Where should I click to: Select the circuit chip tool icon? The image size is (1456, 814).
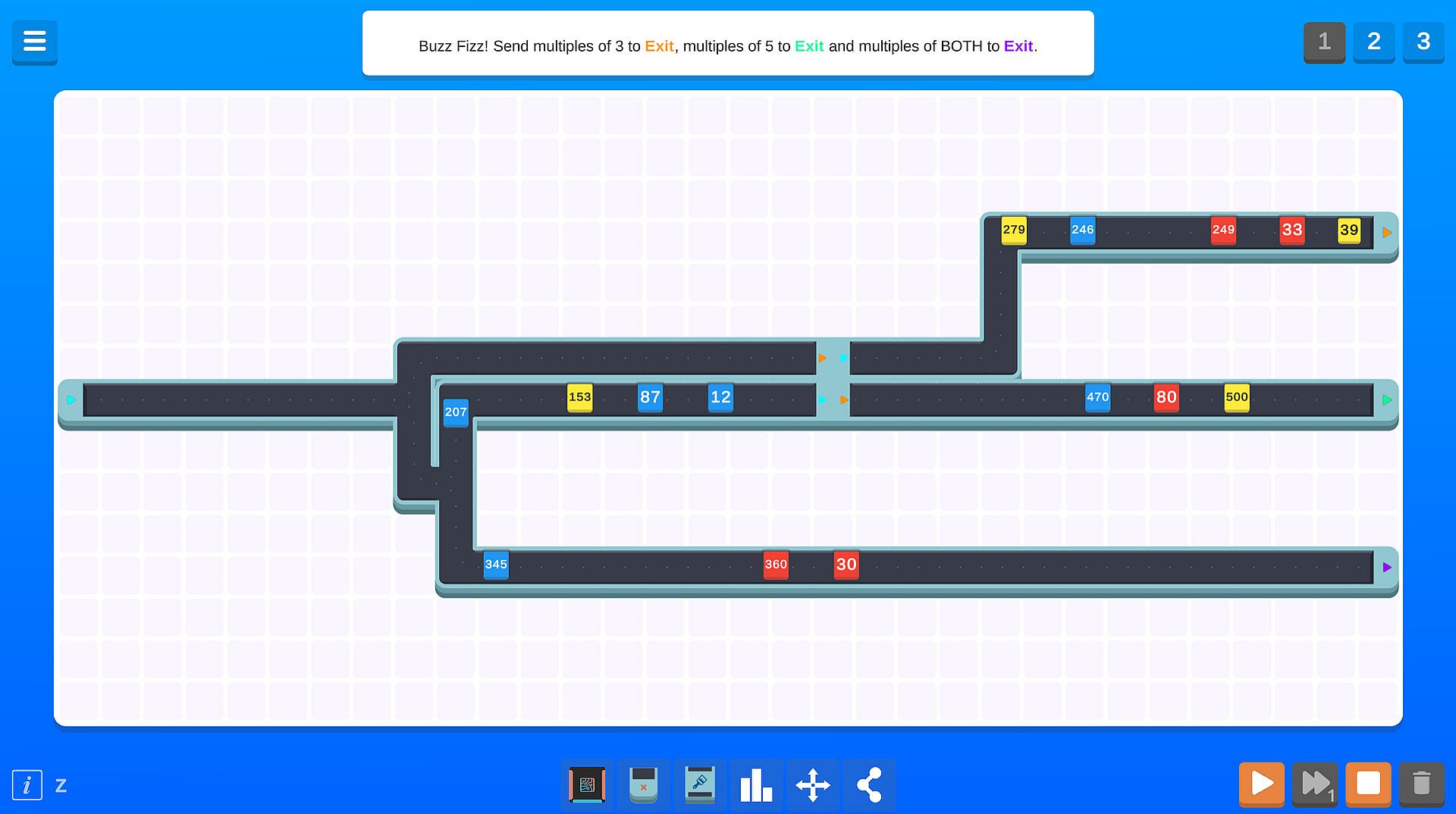pos(587,785)
